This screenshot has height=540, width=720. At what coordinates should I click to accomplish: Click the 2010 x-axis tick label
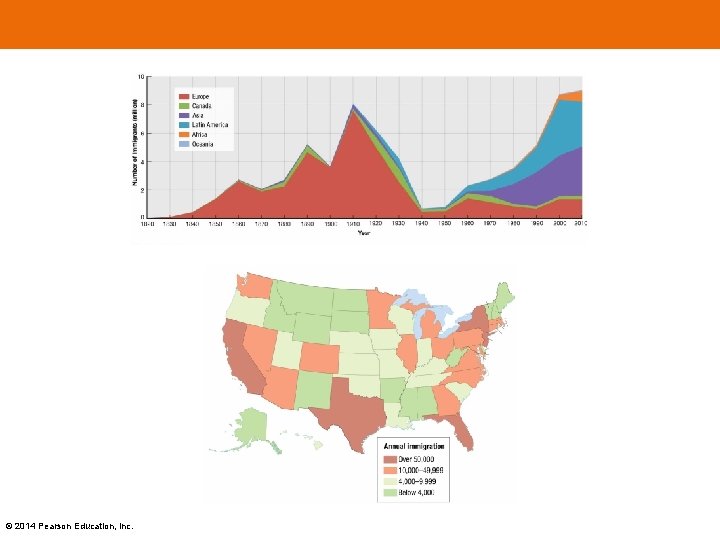(x=581, y=224)
